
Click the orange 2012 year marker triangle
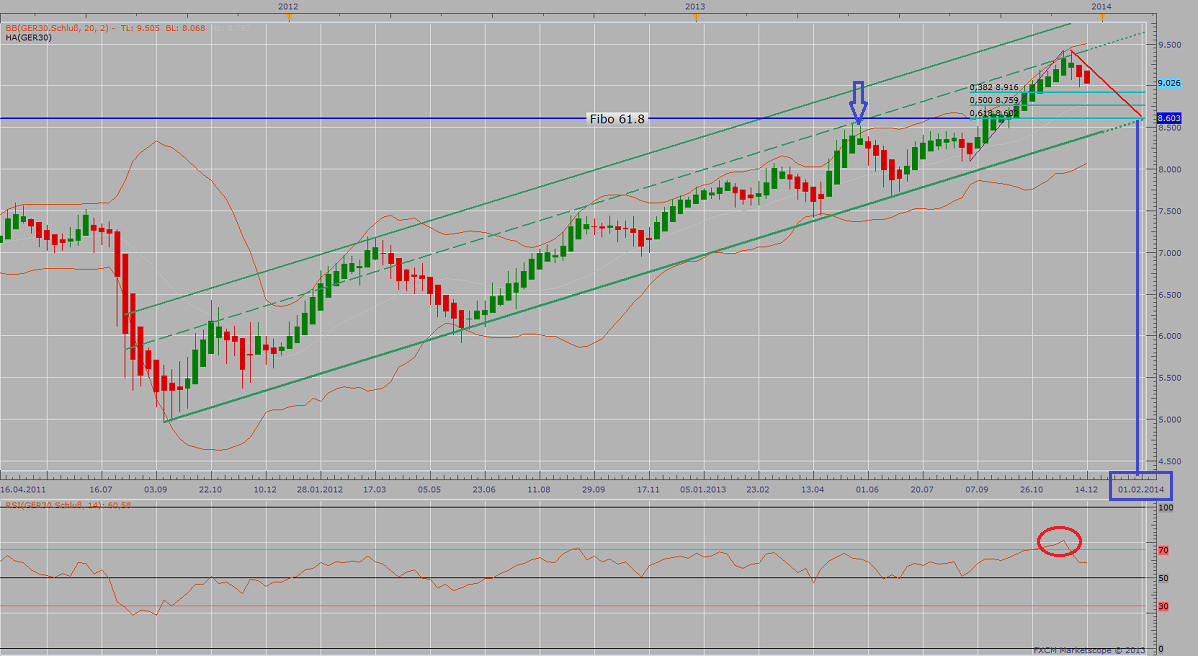[x=288, y=17]
